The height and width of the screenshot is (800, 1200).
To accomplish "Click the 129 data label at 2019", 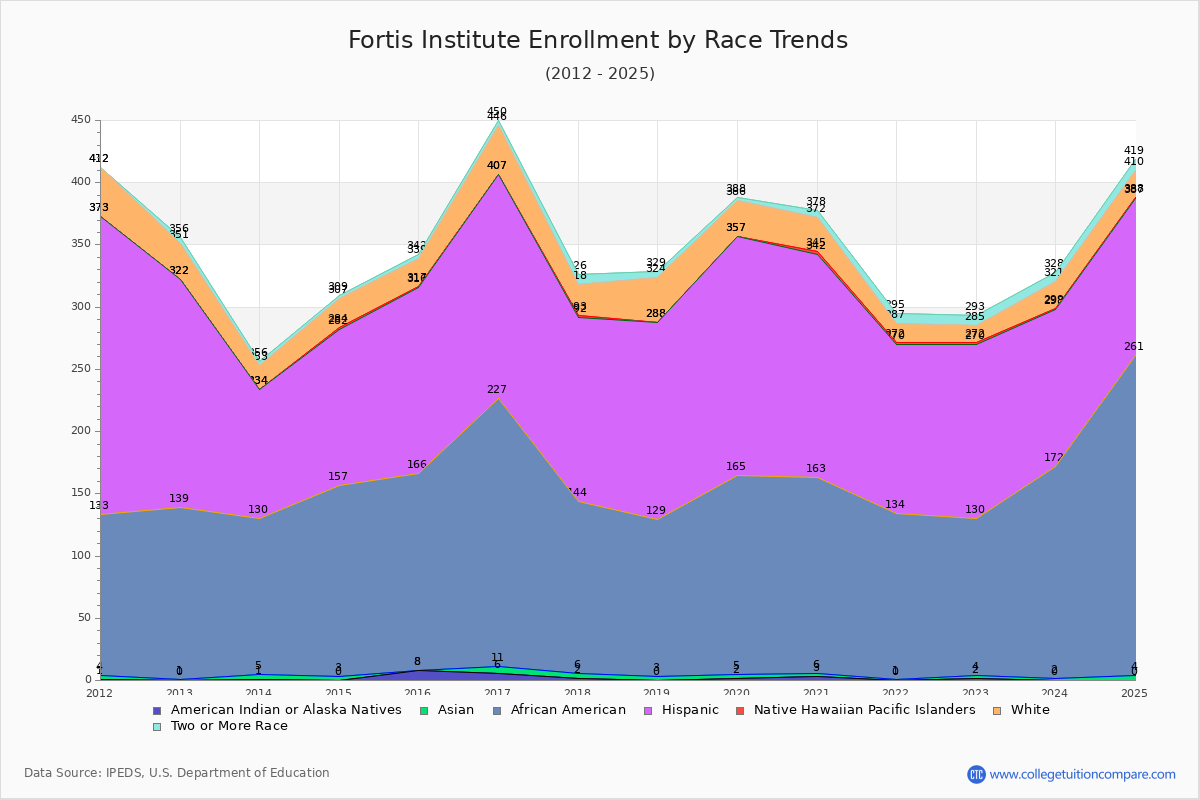I will (x=656, y=511).
